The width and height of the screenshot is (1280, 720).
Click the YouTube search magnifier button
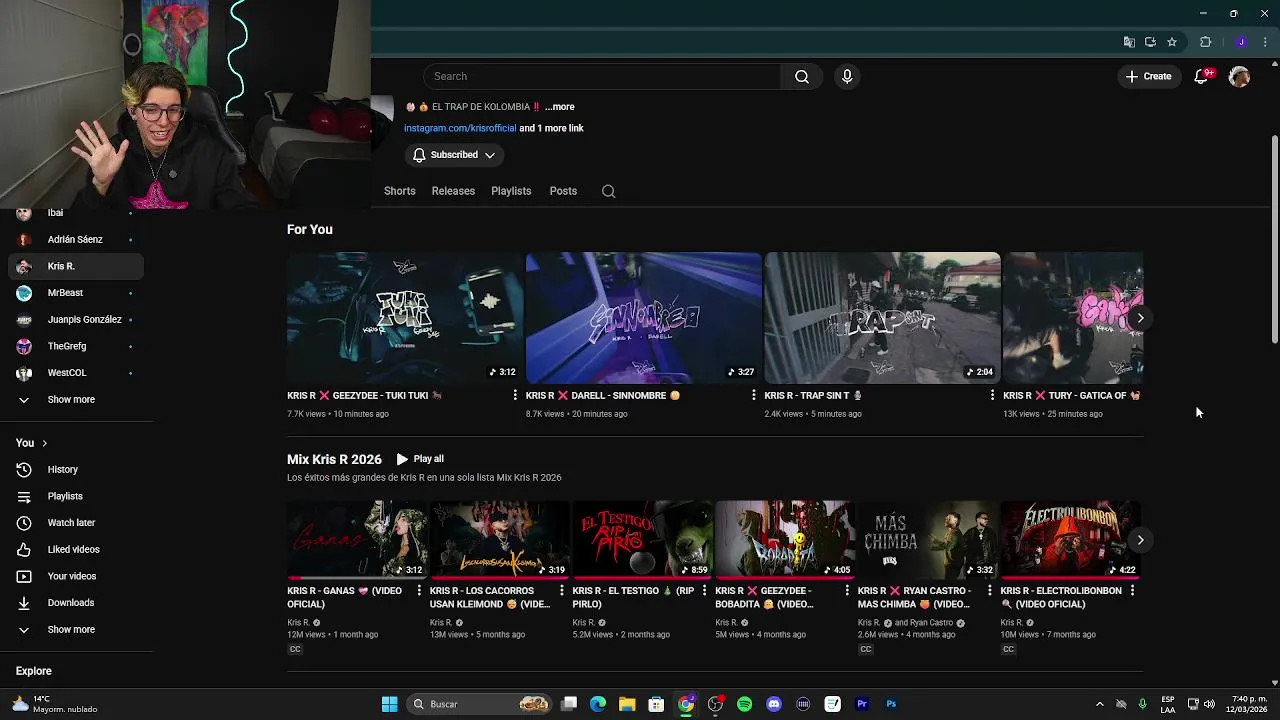[x=802, y=77]
